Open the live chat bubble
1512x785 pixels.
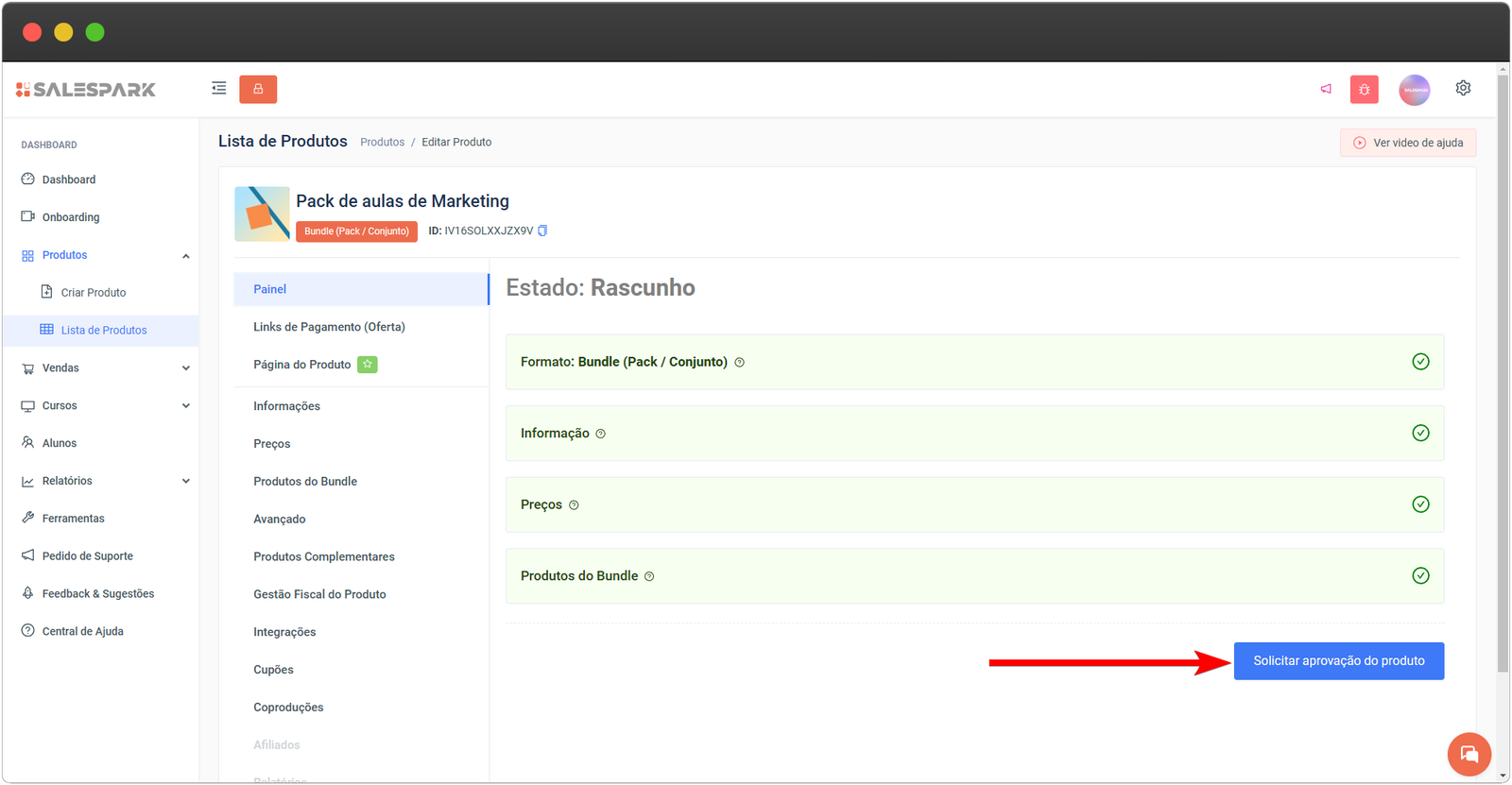coord(1469,754)
